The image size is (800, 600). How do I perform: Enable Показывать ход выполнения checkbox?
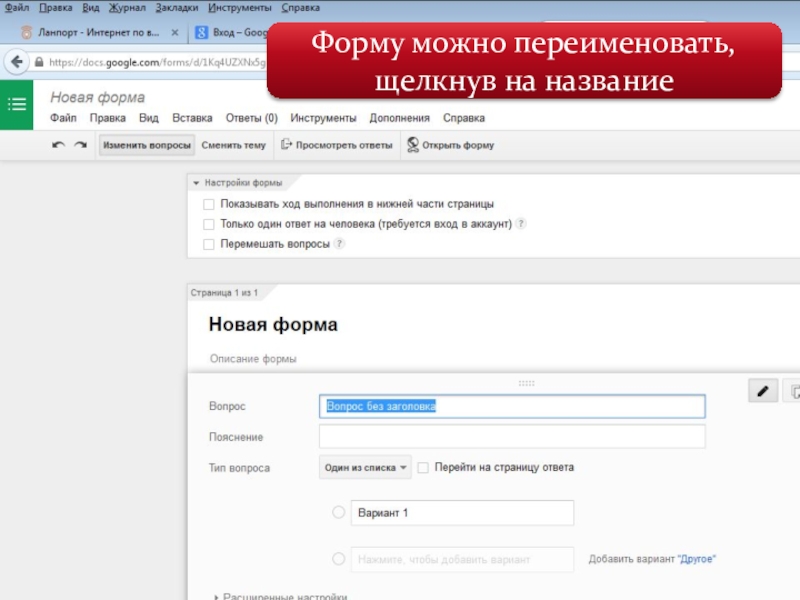pos(209,204)
